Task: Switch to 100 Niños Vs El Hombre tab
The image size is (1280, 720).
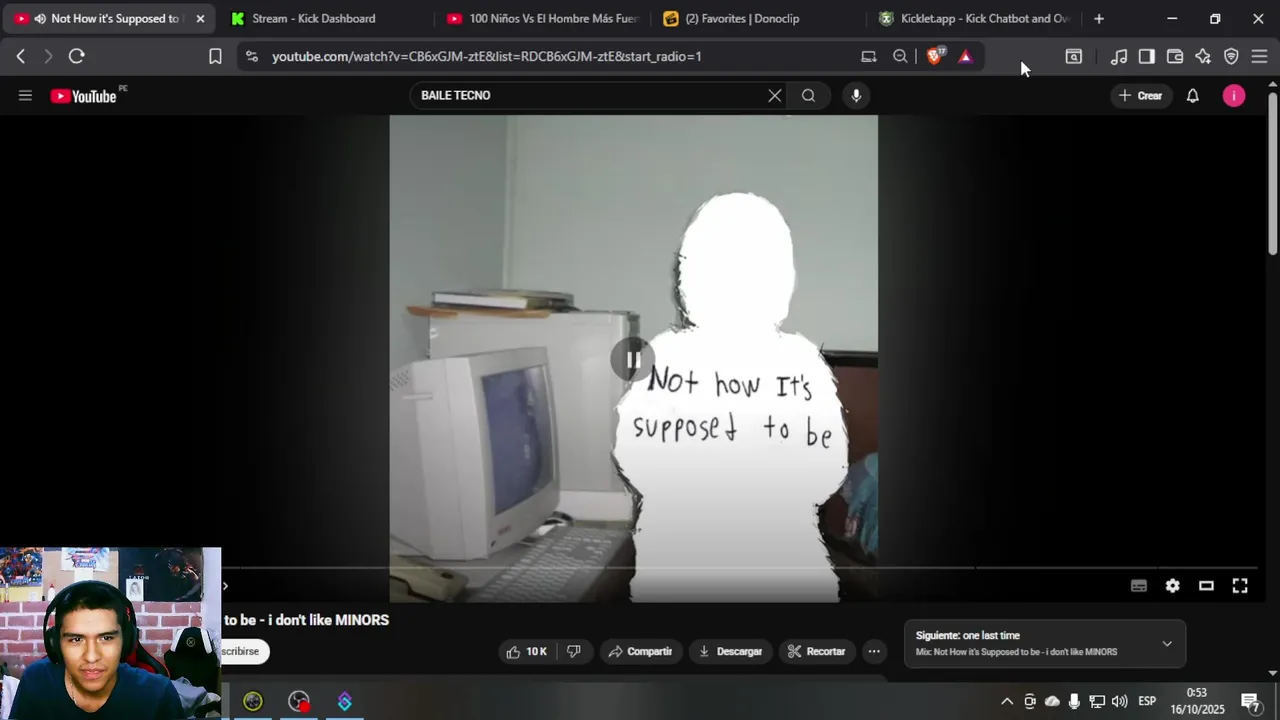Action: tap(542, 18)
